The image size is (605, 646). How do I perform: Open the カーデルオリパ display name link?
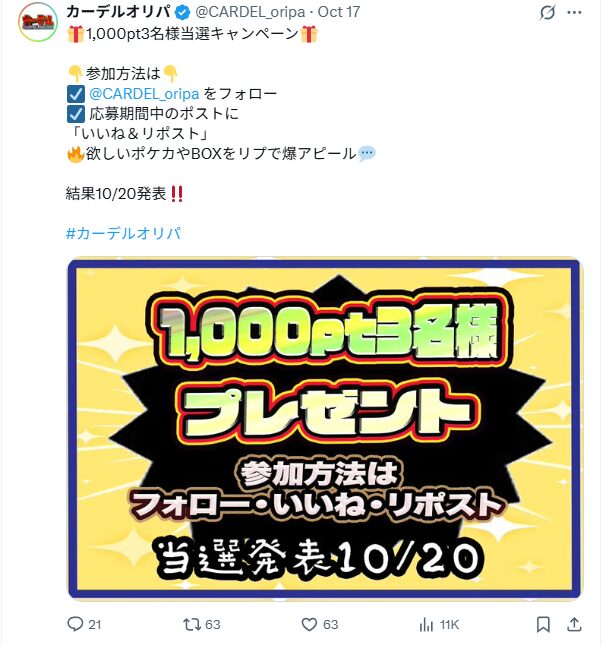click(x=118, y=12)
